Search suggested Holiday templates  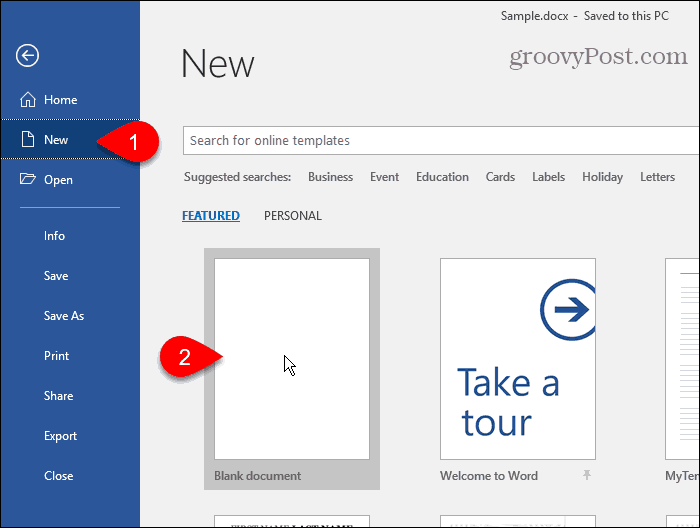point(602,177)
